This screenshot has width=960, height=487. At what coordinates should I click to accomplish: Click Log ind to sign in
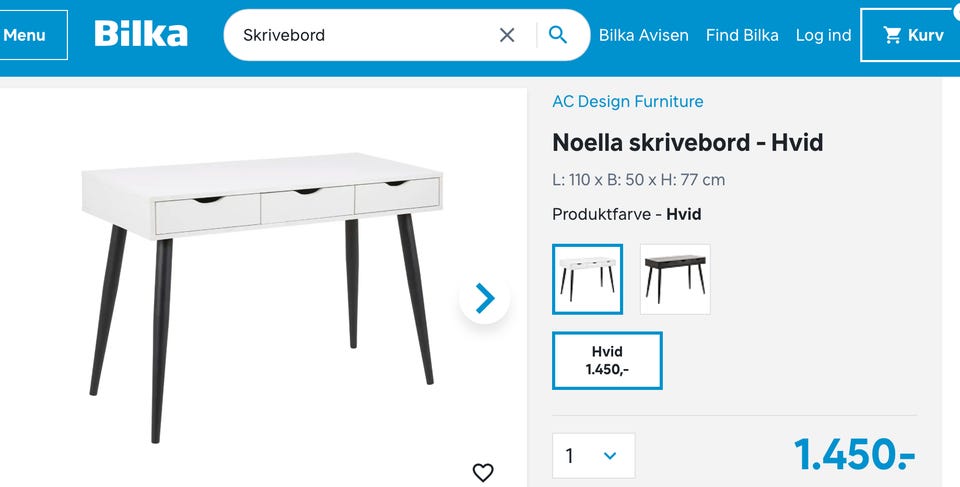[823, 35]
